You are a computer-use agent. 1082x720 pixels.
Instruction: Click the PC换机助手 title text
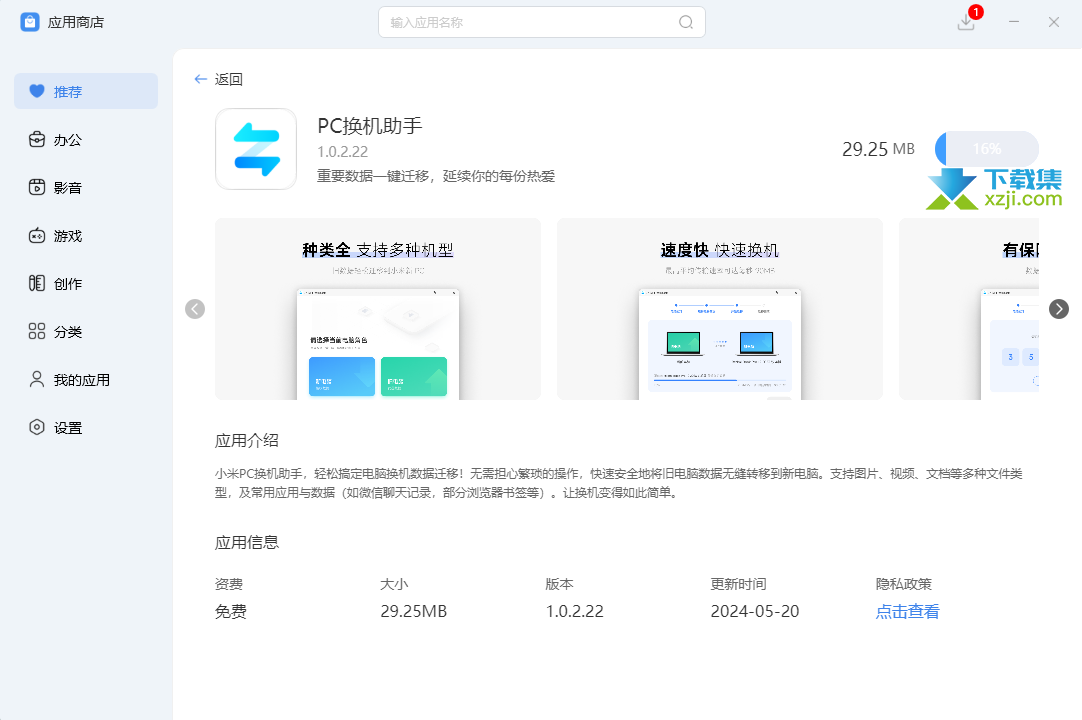(x=370, y=126)
